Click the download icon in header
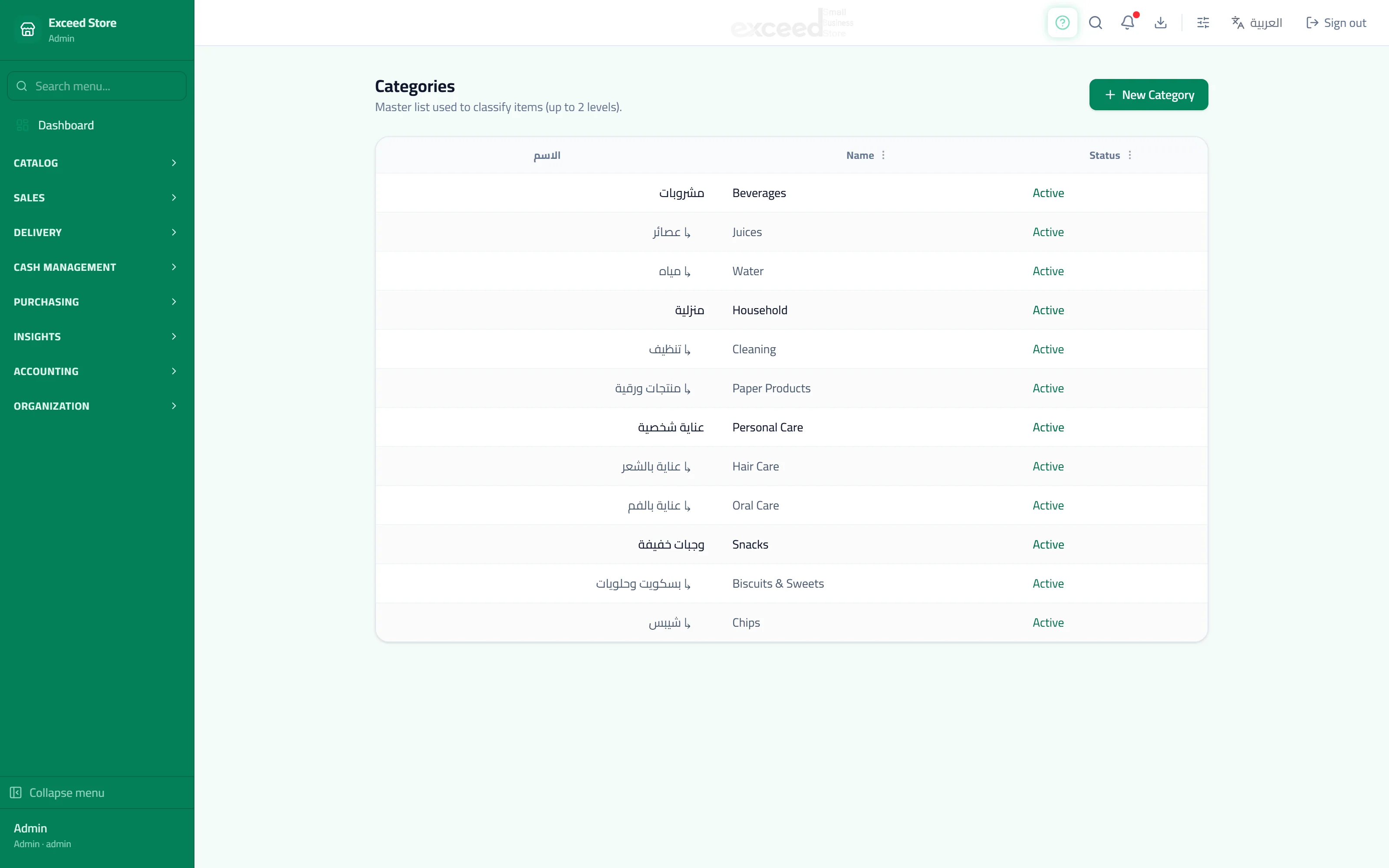1389x868 pixels. pos(1161,23)
